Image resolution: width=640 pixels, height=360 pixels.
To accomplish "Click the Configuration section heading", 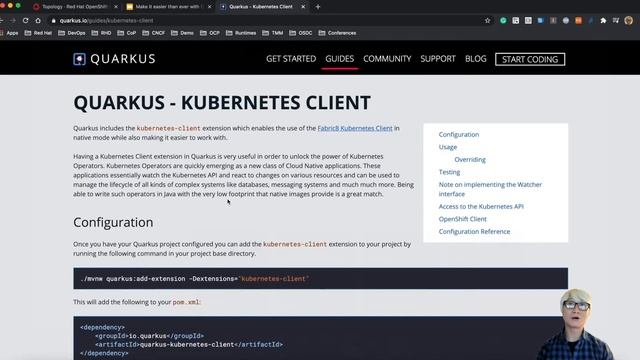I will (x=113, y=222).
